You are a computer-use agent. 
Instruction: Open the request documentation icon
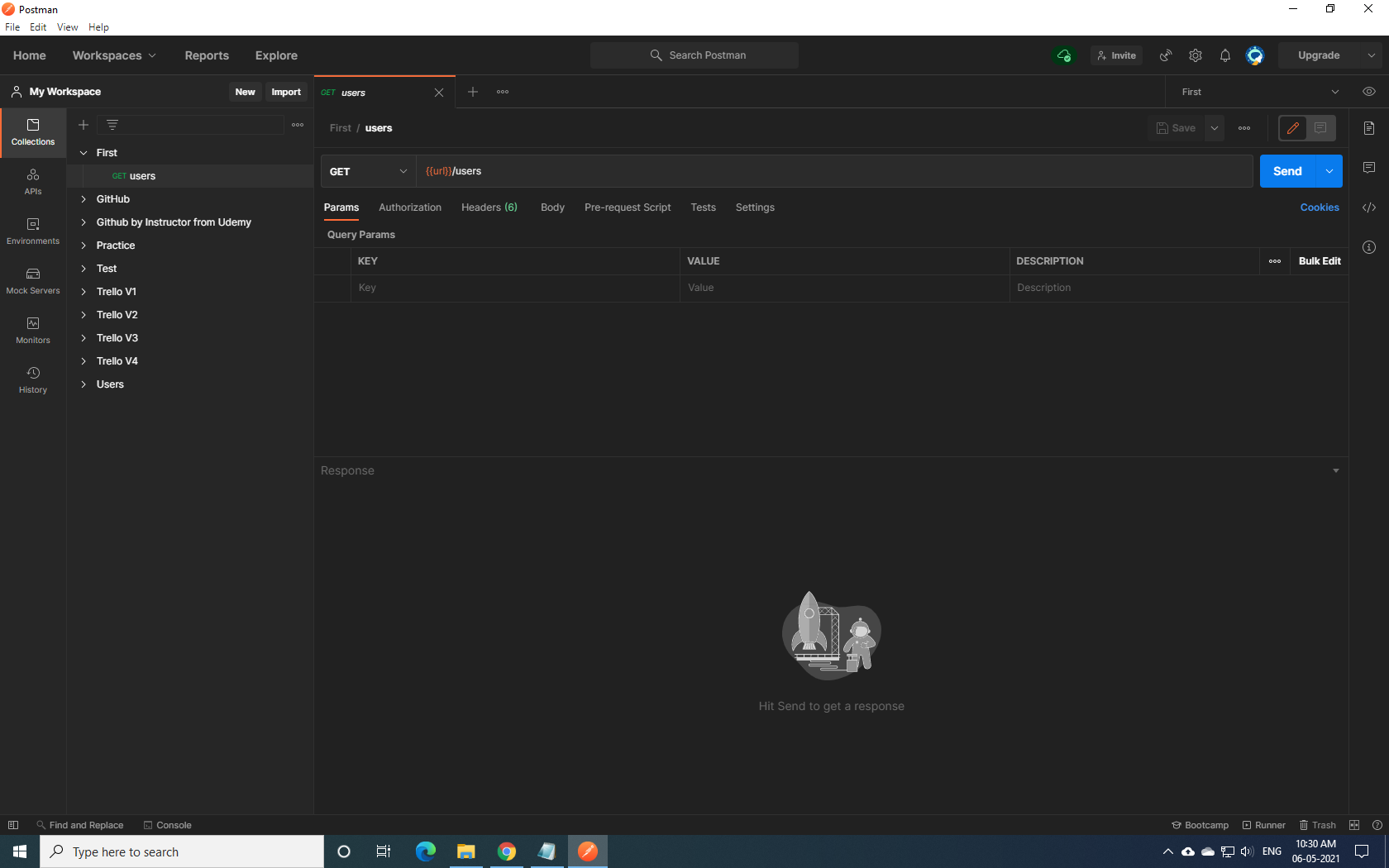click(1369, 128)
